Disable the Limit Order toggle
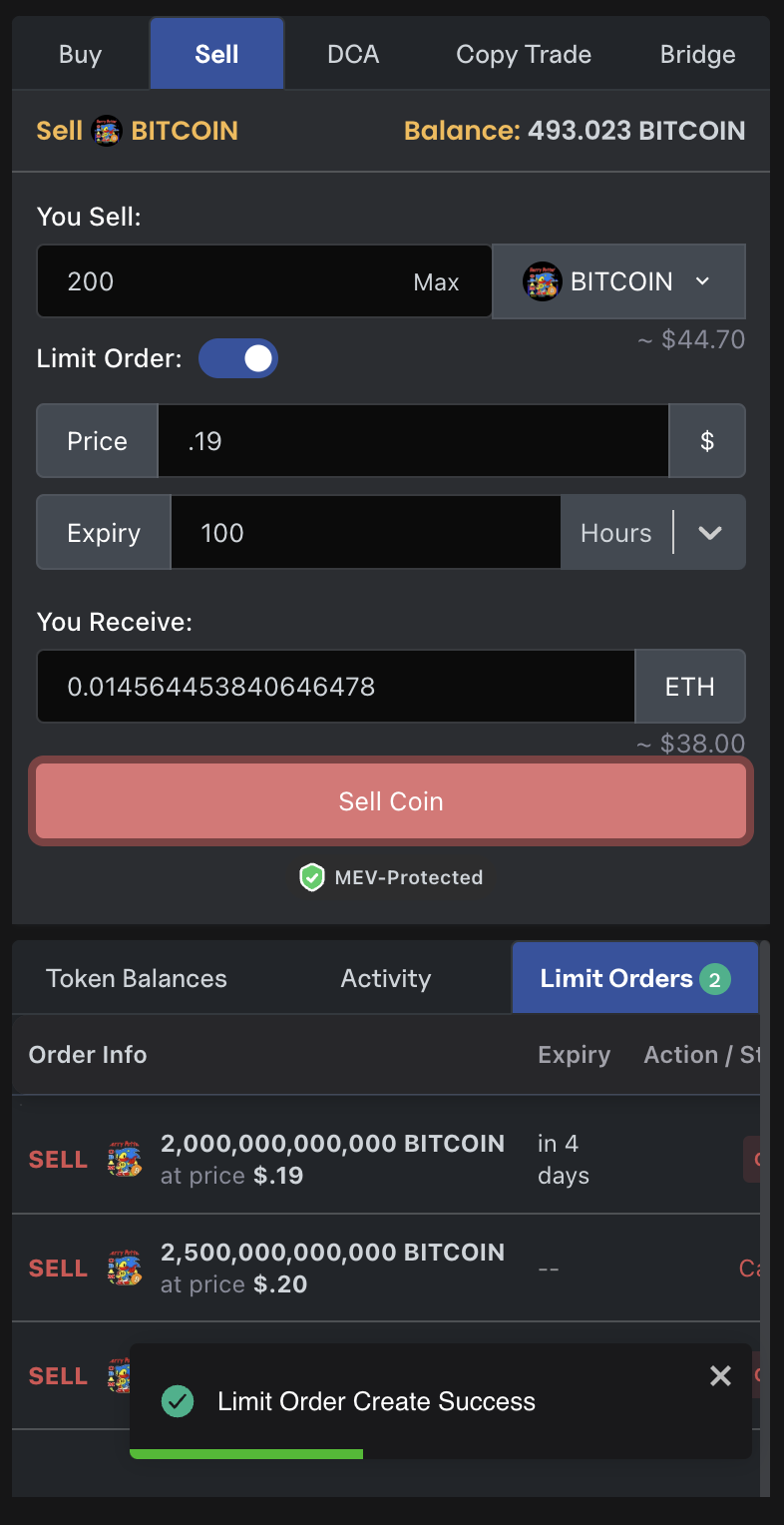Screen dimensions: 784x1525 click(x=238, y=358)
